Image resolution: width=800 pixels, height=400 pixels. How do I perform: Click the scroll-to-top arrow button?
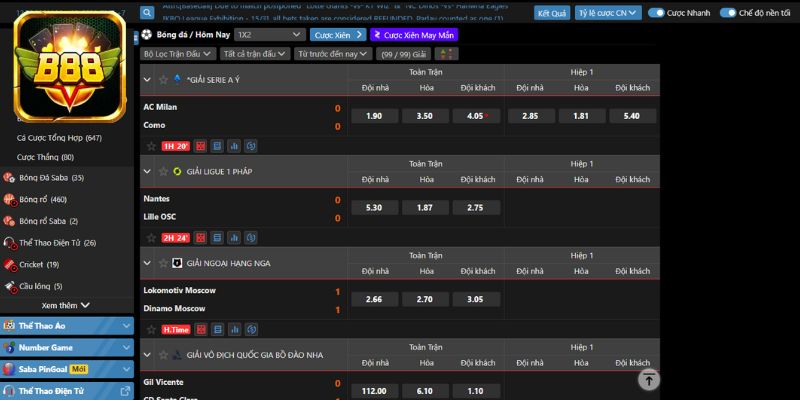[649, 379]
